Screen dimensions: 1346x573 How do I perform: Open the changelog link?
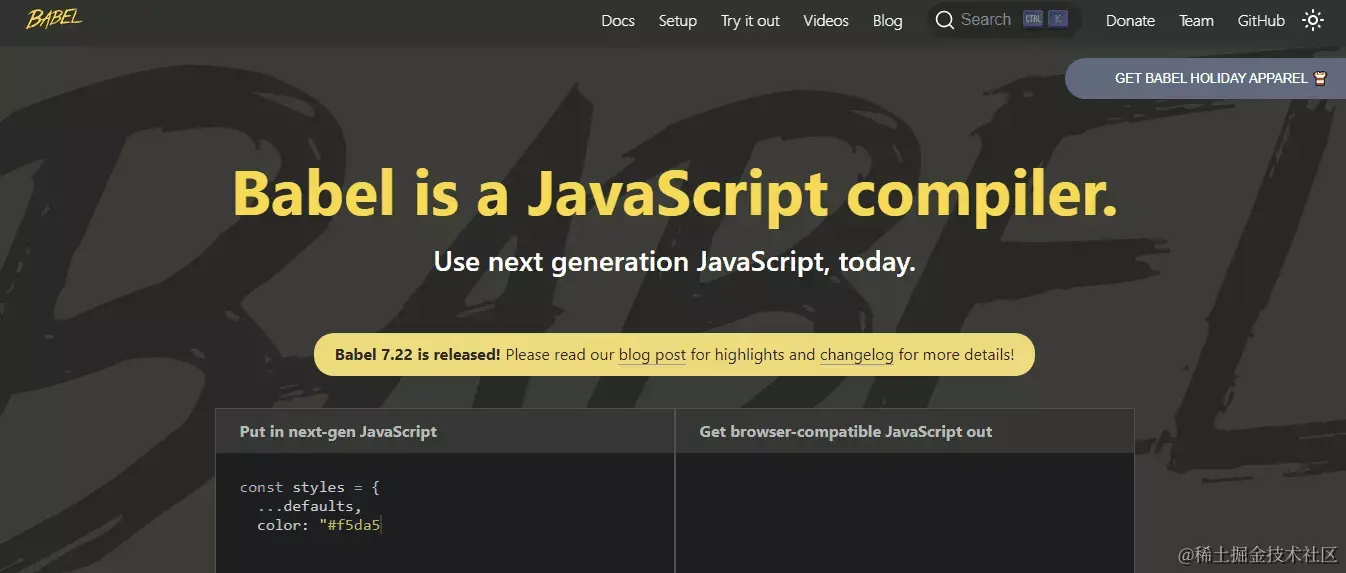857,354
